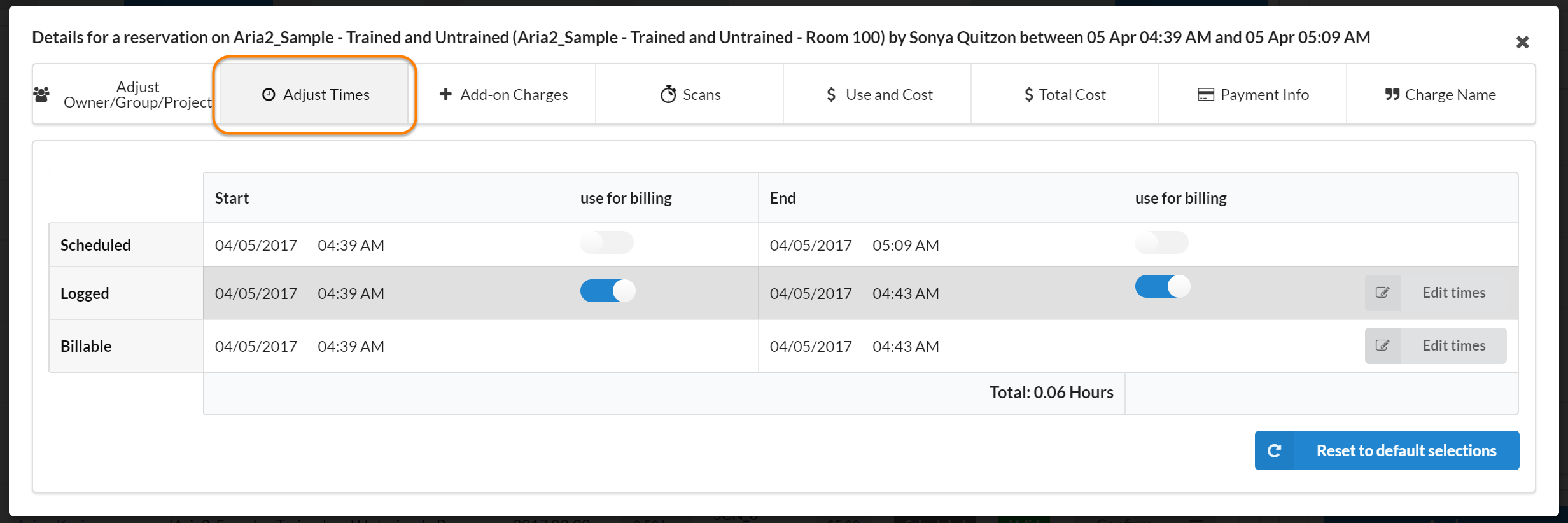Viewport: 1568px width, 523px height.
Task: Switch to the Add-on Charges tab
Action: [x=503, y=94]
